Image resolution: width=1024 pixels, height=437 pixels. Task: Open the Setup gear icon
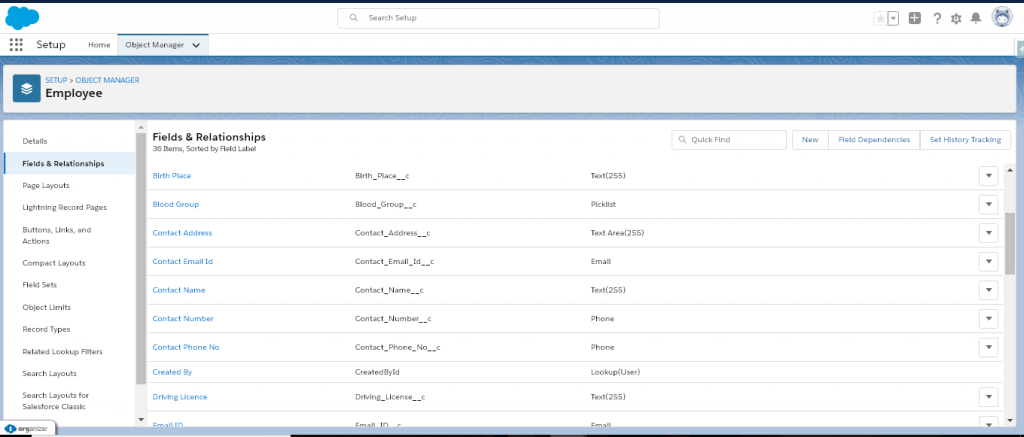[x=956, y=18]
